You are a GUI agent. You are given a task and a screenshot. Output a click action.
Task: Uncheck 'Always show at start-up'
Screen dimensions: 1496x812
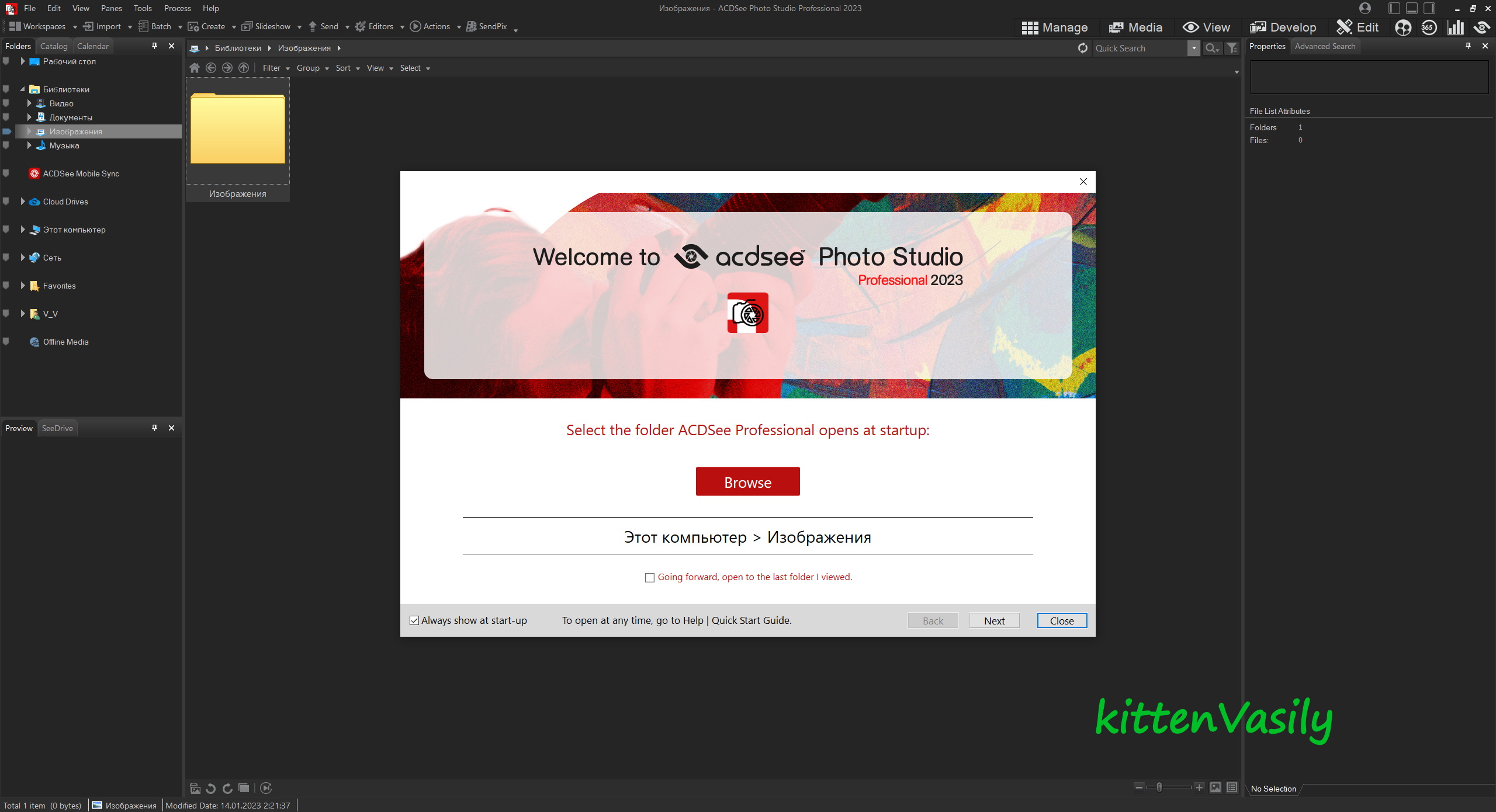[x=414, y=620]
